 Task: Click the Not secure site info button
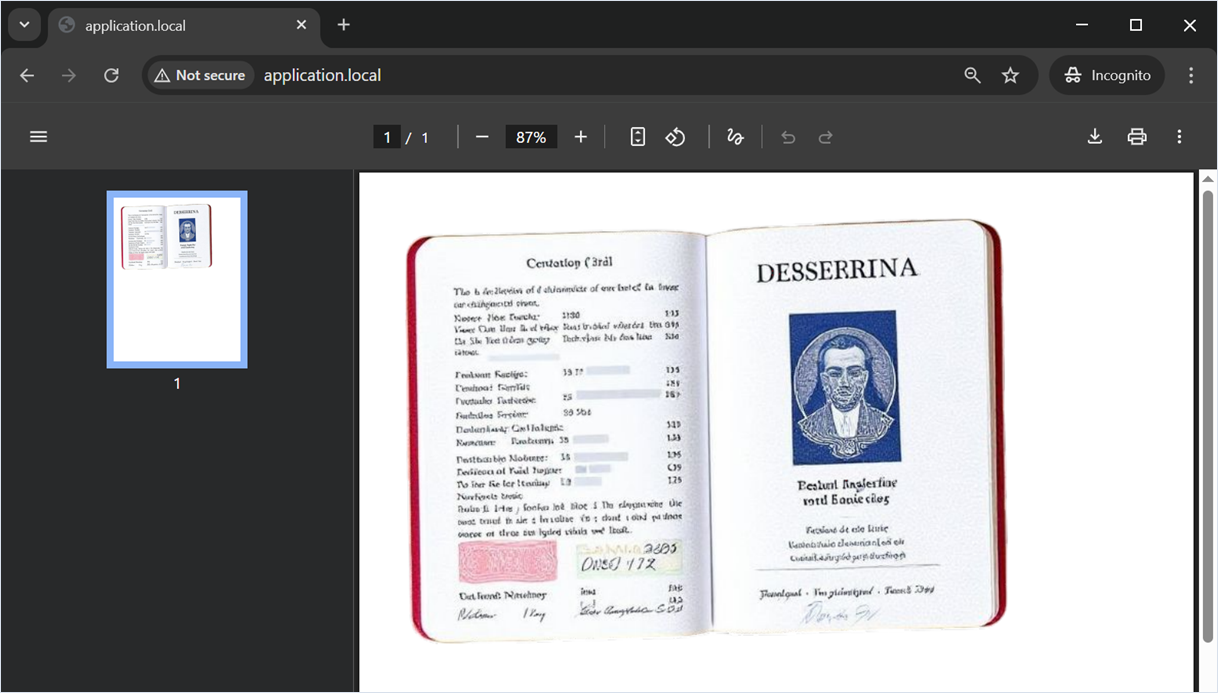(200, 75)
